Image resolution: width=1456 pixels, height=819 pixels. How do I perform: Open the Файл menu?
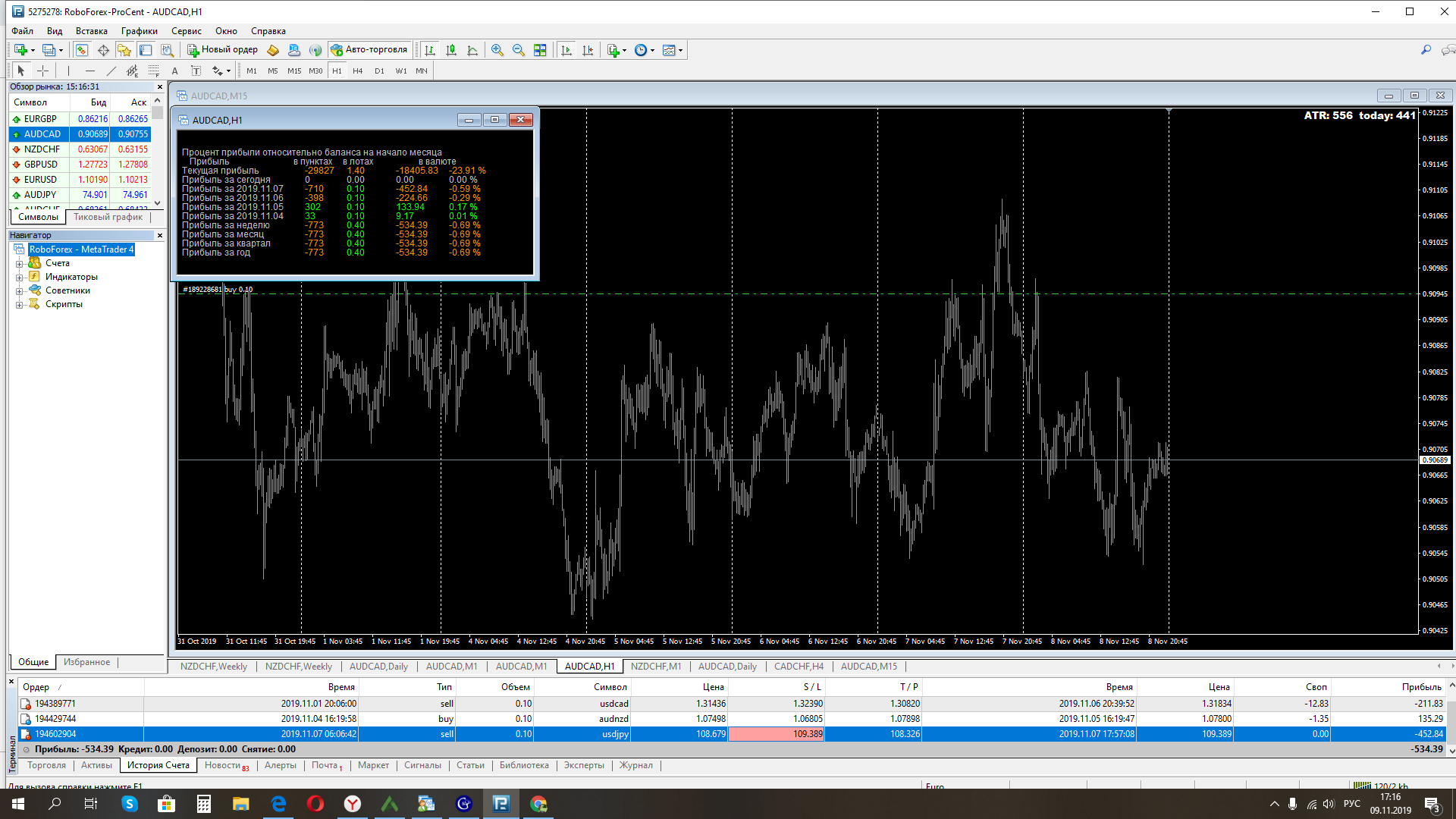[x=22, y=31]
